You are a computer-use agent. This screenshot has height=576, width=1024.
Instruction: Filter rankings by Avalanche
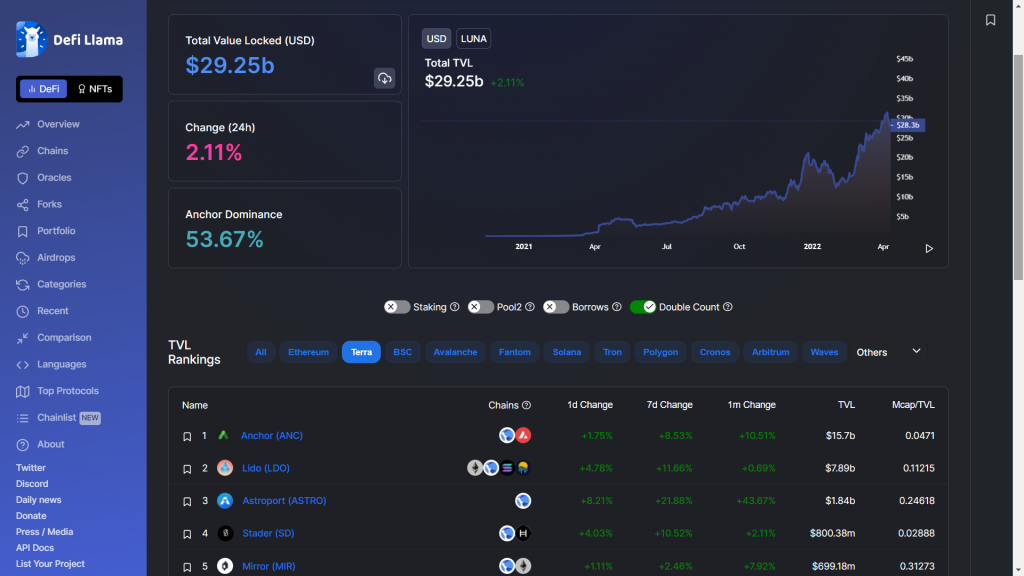(x=455, y=352)
